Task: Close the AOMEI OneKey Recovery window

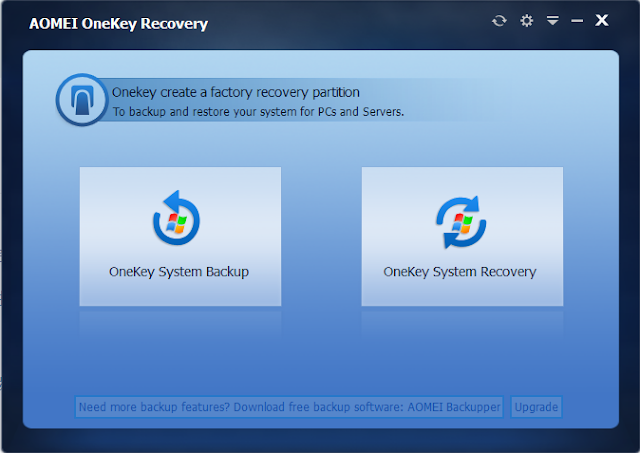Action: [602, 20]
